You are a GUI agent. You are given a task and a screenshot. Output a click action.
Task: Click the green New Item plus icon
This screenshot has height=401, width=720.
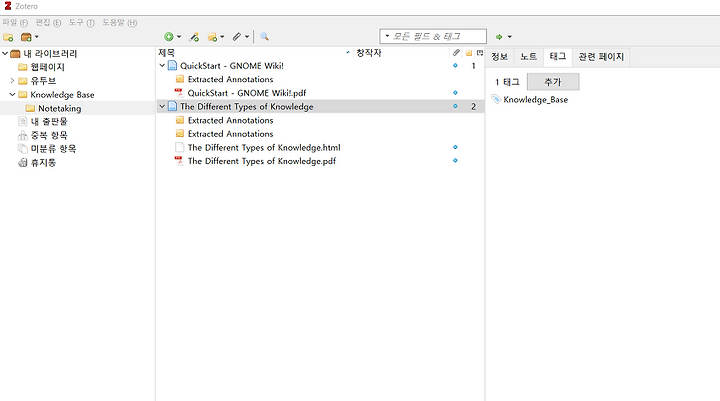coord(169,37)
